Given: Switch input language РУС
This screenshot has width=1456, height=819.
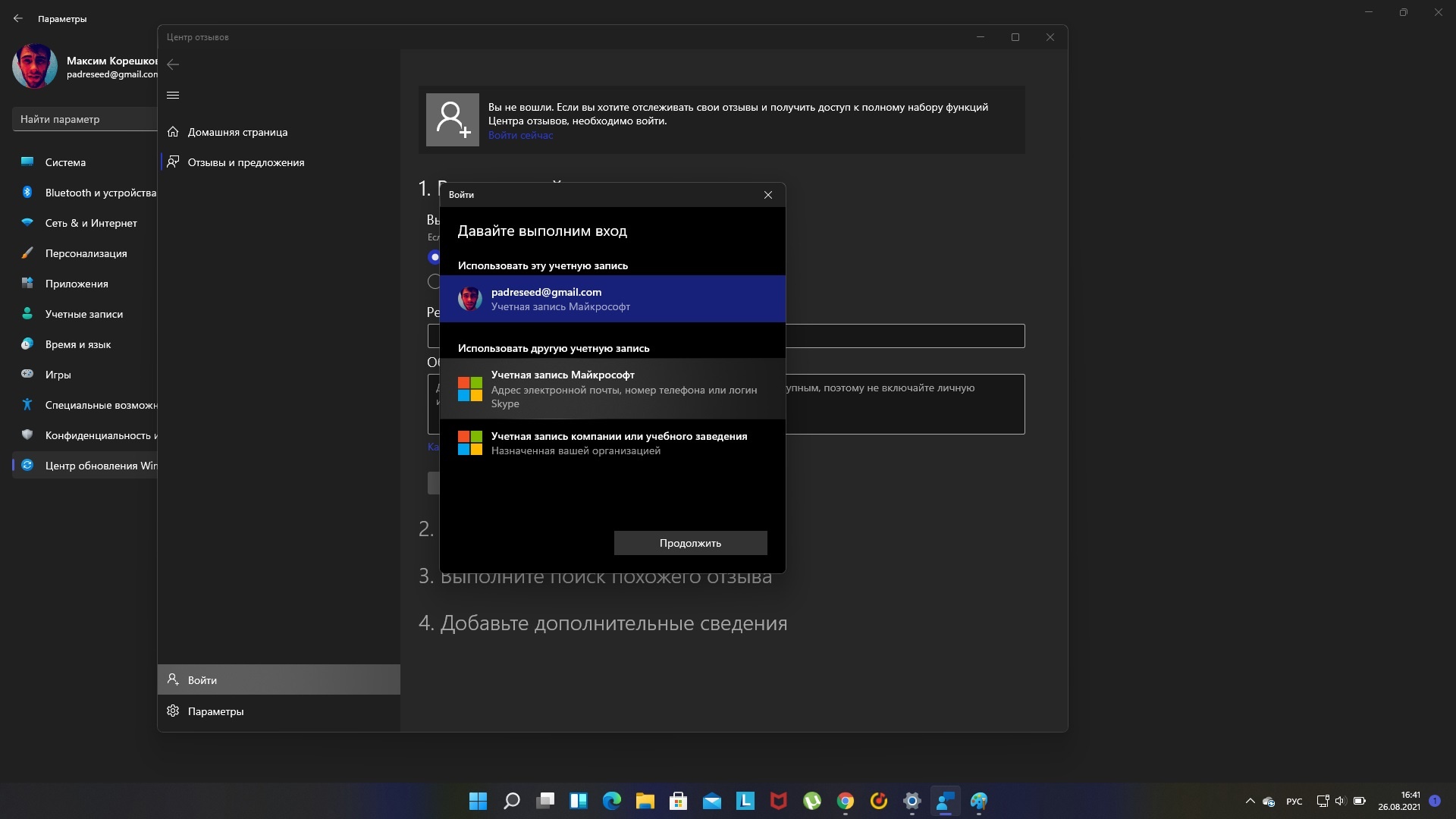Looking at the screenshot, I should [x=1294, y=801].
